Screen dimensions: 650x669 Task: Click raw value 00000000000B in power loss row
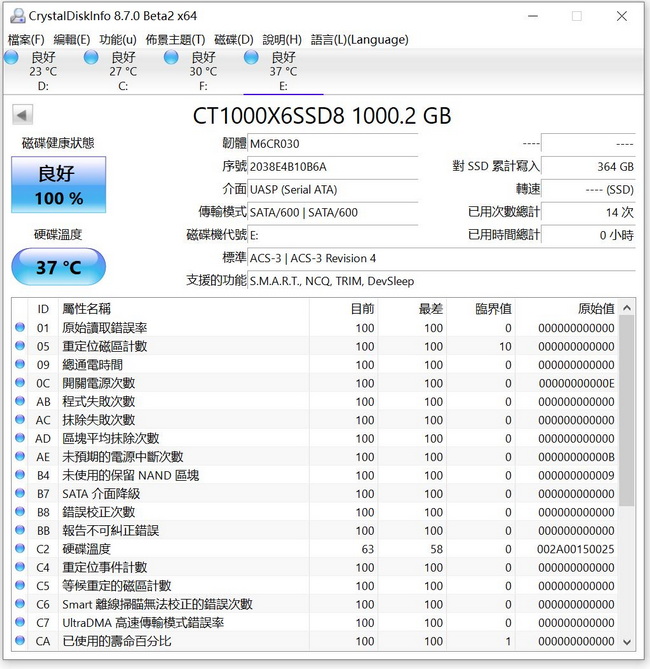pyautogui.click(x=576, y=457)
